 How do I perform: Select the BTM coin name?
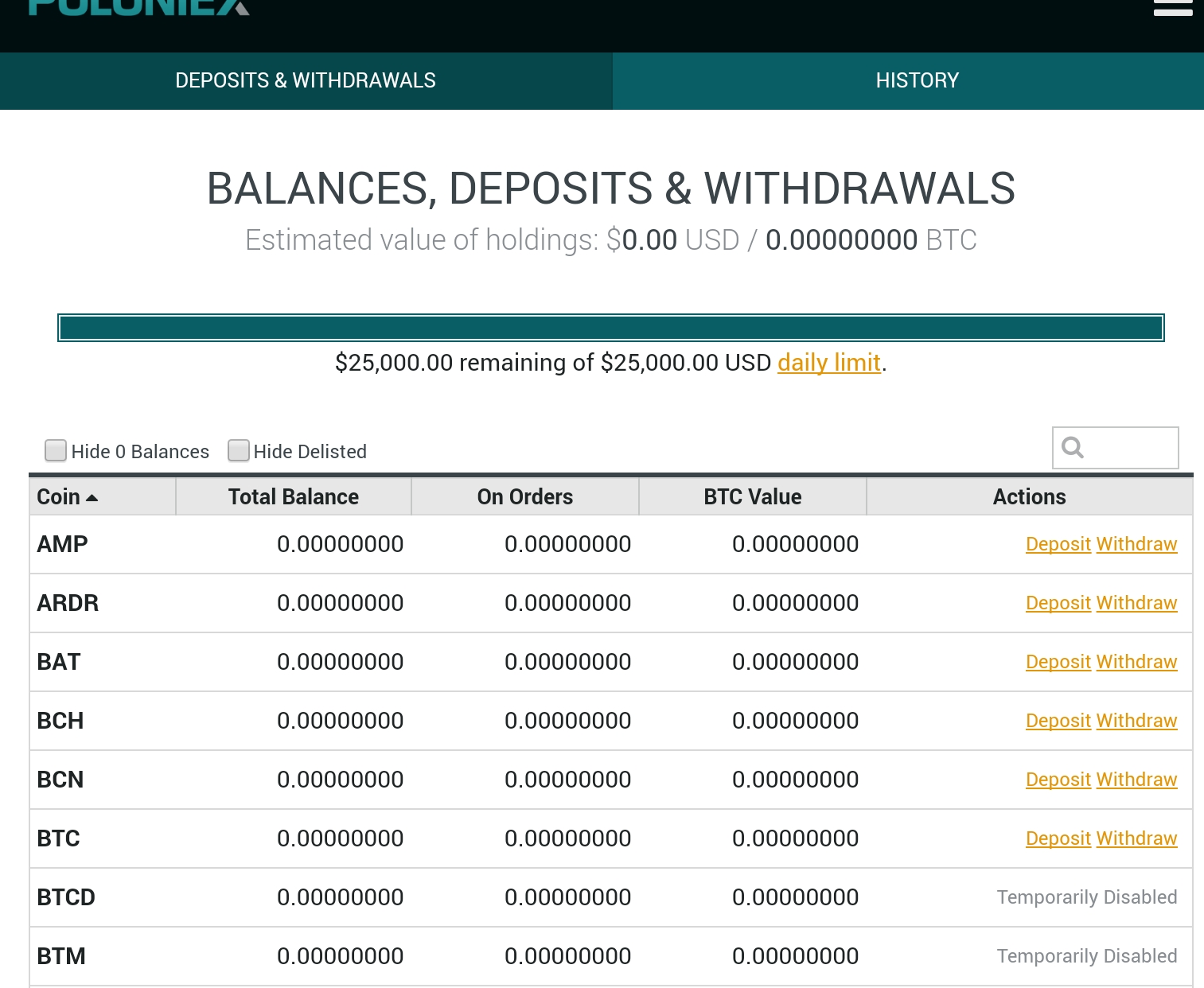[61, 956]
